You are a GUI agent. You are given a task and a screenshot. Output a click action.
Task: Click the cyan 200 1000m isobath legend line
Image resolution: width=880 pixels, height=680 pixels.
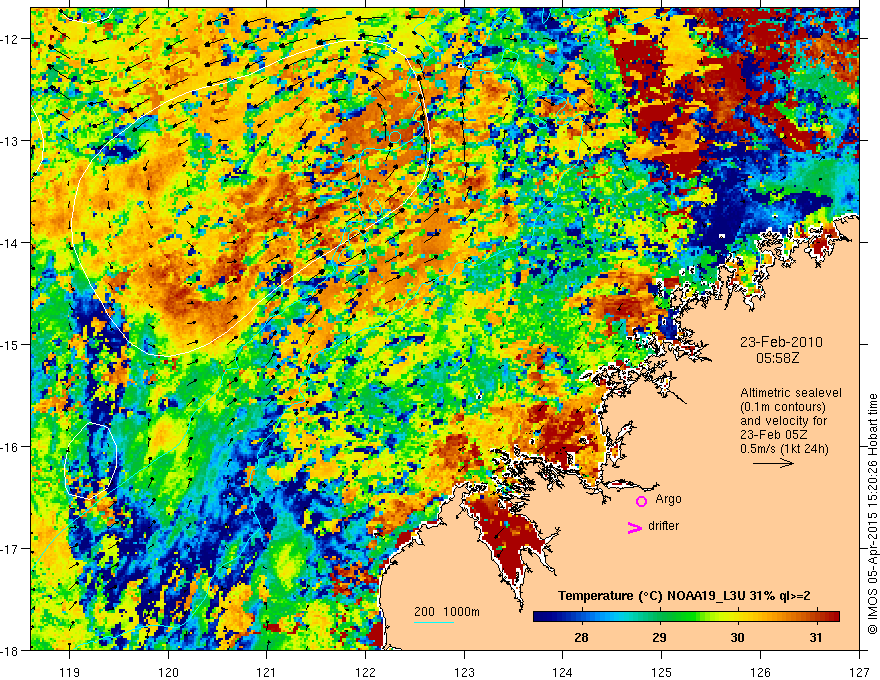[434, 622]
